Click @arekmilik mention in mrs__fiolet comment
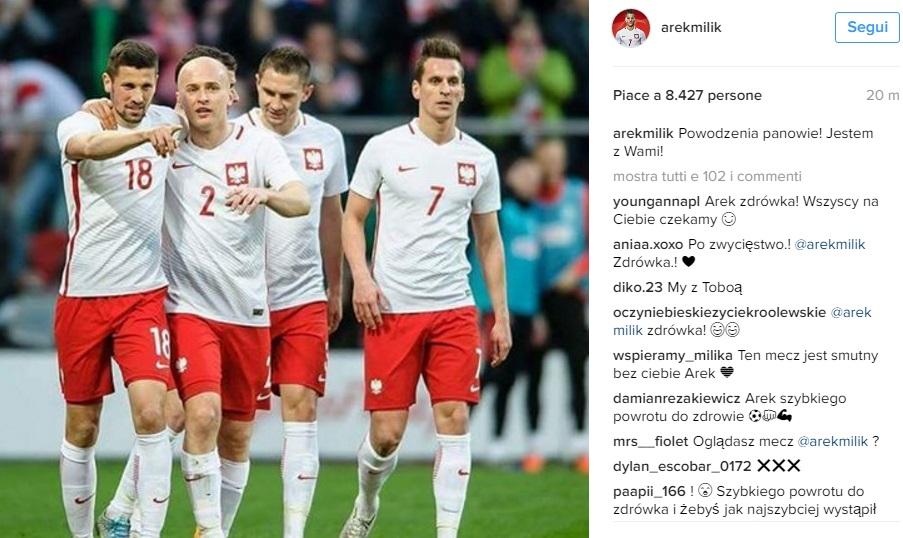This screenshot has width=903, height=538. click(x=833, y=441)
